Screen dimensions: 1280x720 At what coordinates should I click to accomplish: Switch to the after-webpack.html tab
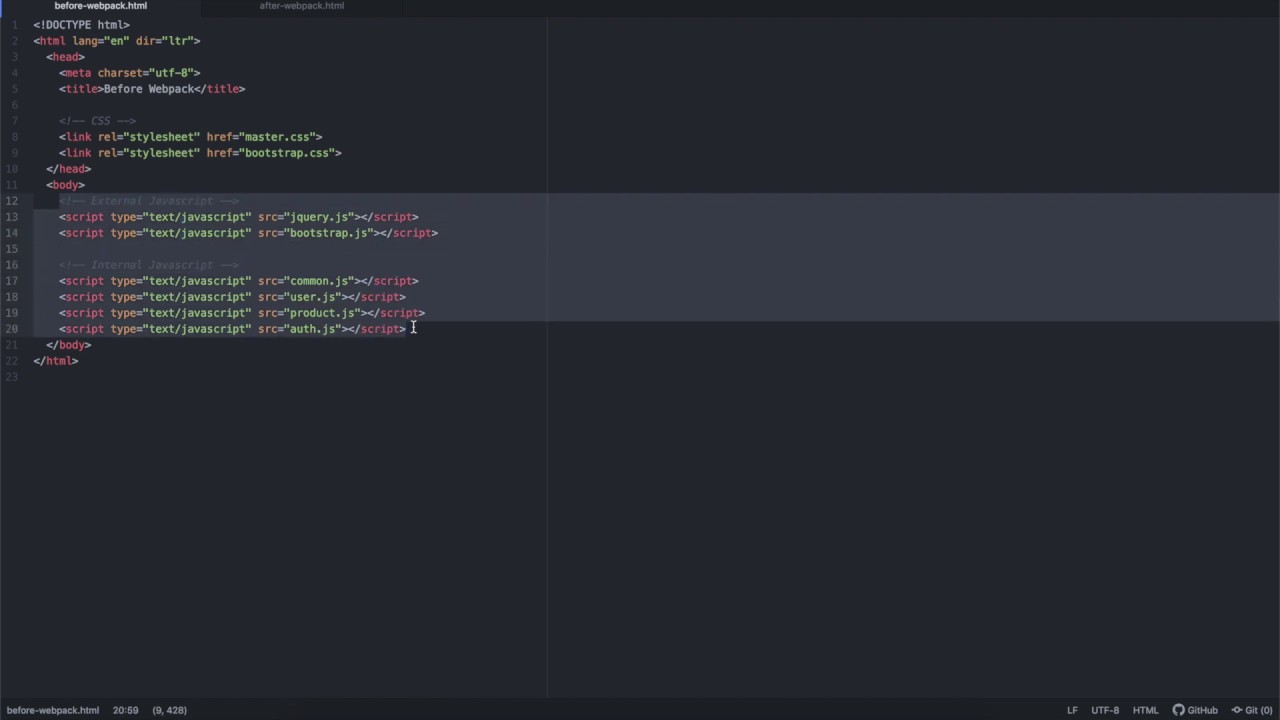[301, 6]
